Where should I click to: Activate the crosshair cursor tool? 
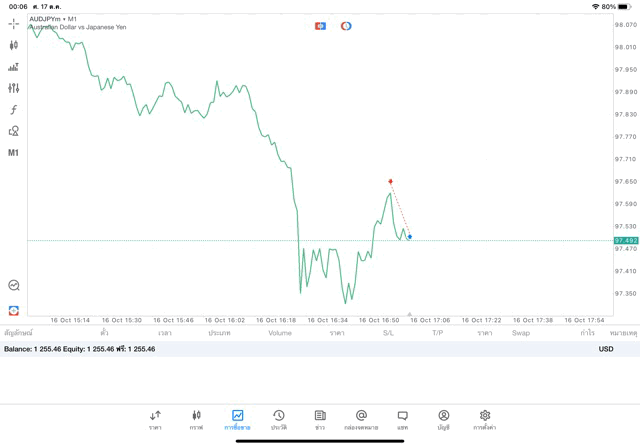14,23
